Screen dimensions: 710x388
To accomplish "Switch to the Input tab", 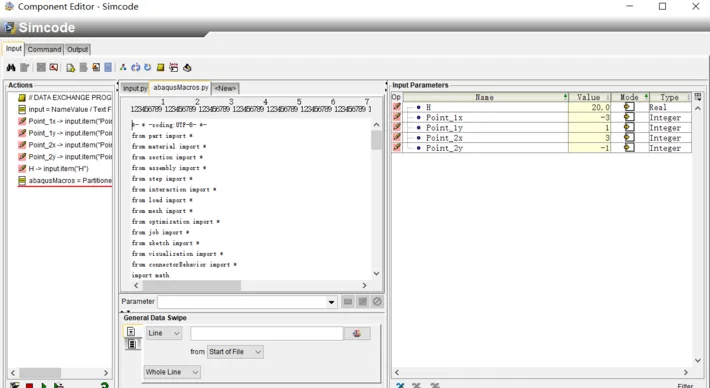I will 14,48.
